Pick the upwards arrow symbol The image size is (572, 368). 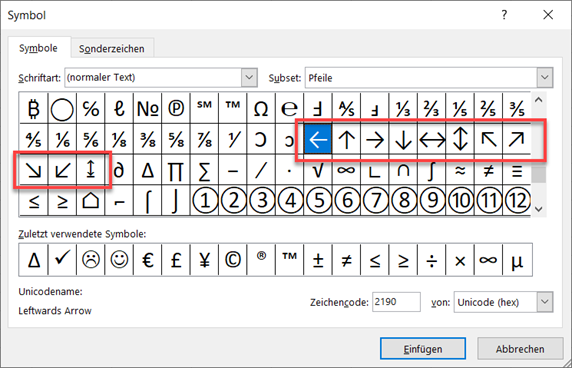click(x=347, y=139)
